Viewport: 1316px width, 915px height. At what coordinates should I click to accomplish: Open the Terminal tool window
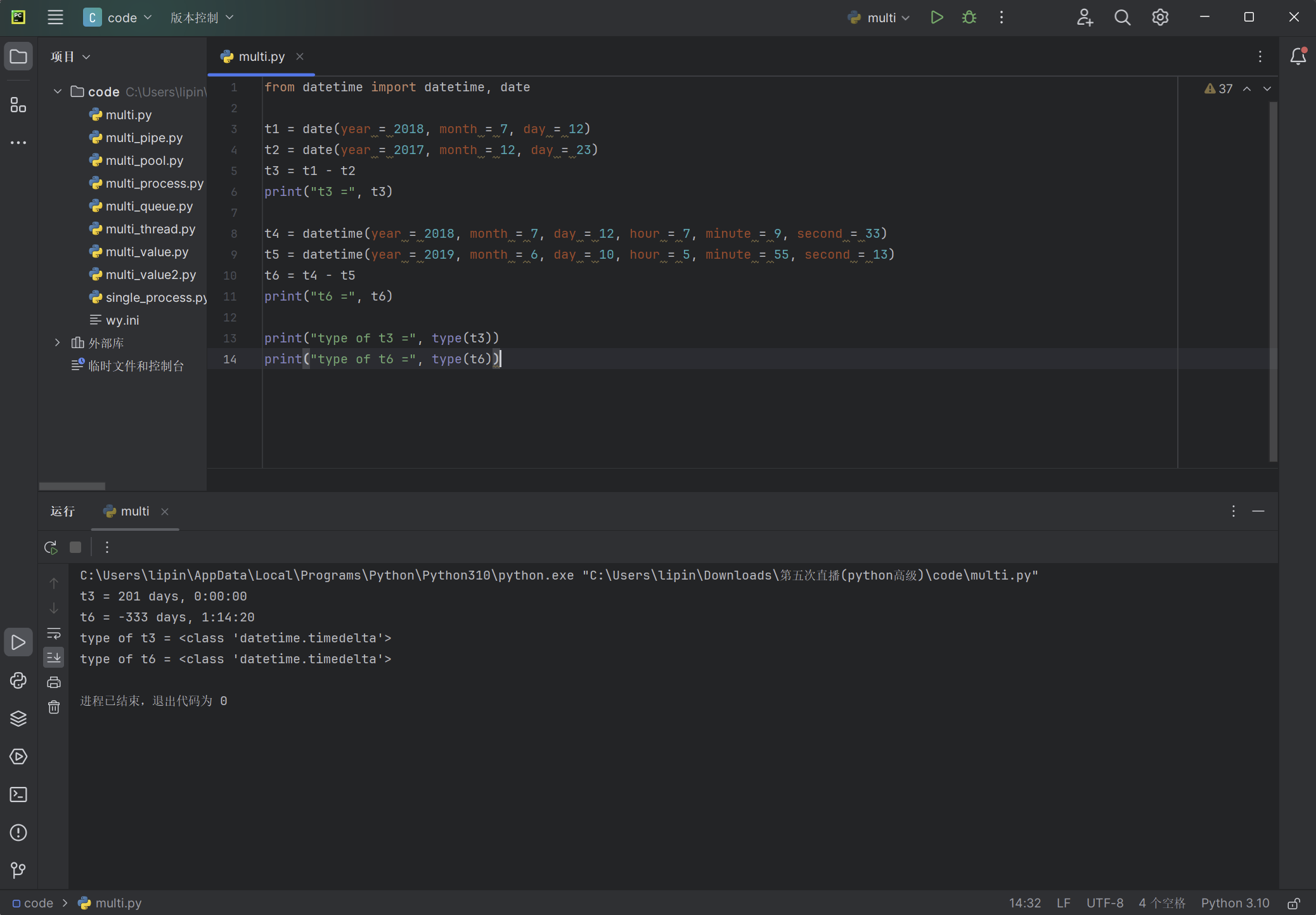(18, 795)
